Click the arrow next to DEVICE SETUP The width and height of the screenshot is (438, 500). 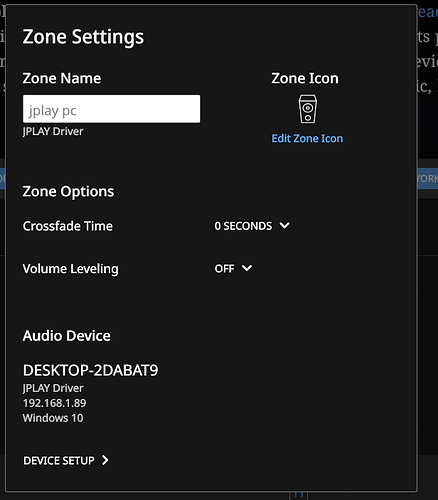point(105,460)
